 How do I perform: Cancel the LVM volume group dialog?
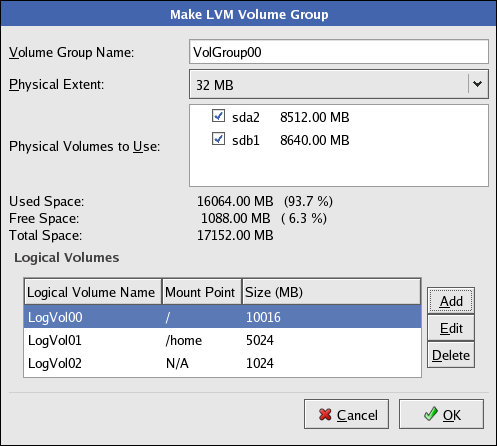tap(346, 414)
